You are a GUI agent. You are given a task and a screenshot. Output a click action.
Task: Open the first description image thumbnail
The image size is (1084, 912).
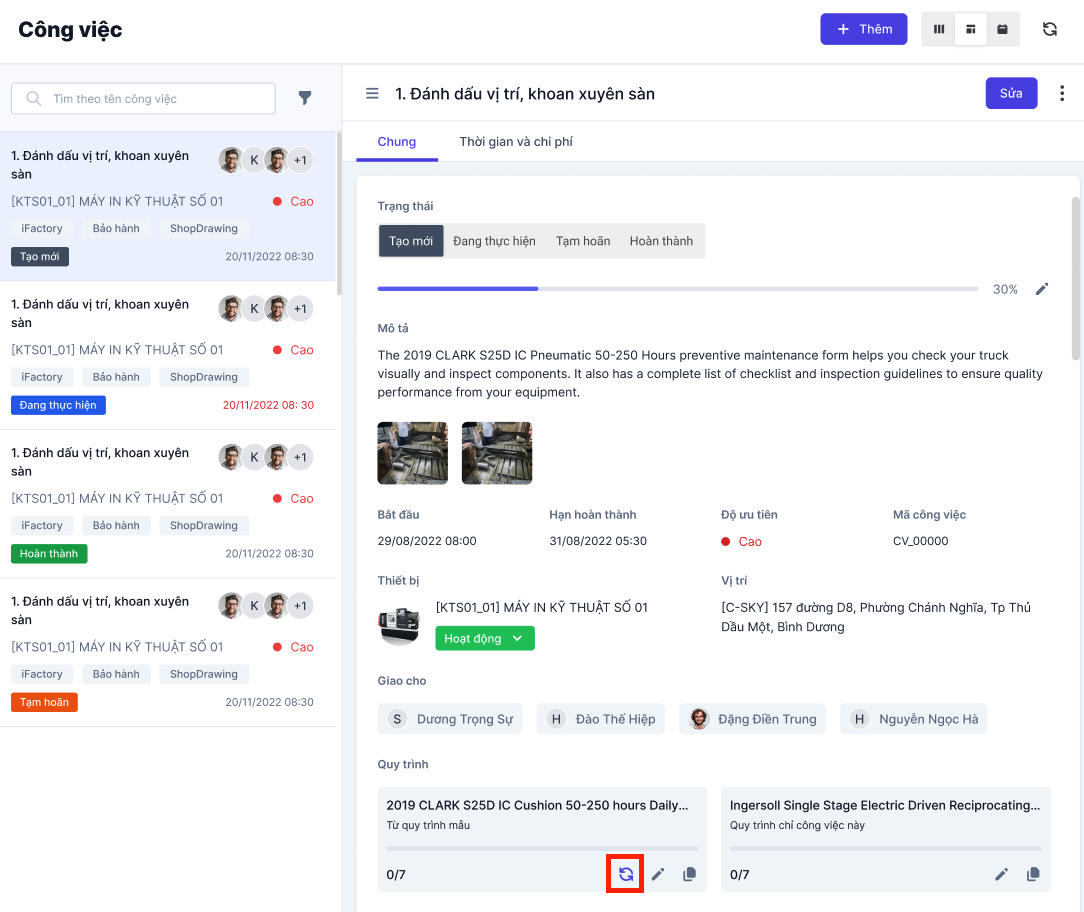(412, 453)
